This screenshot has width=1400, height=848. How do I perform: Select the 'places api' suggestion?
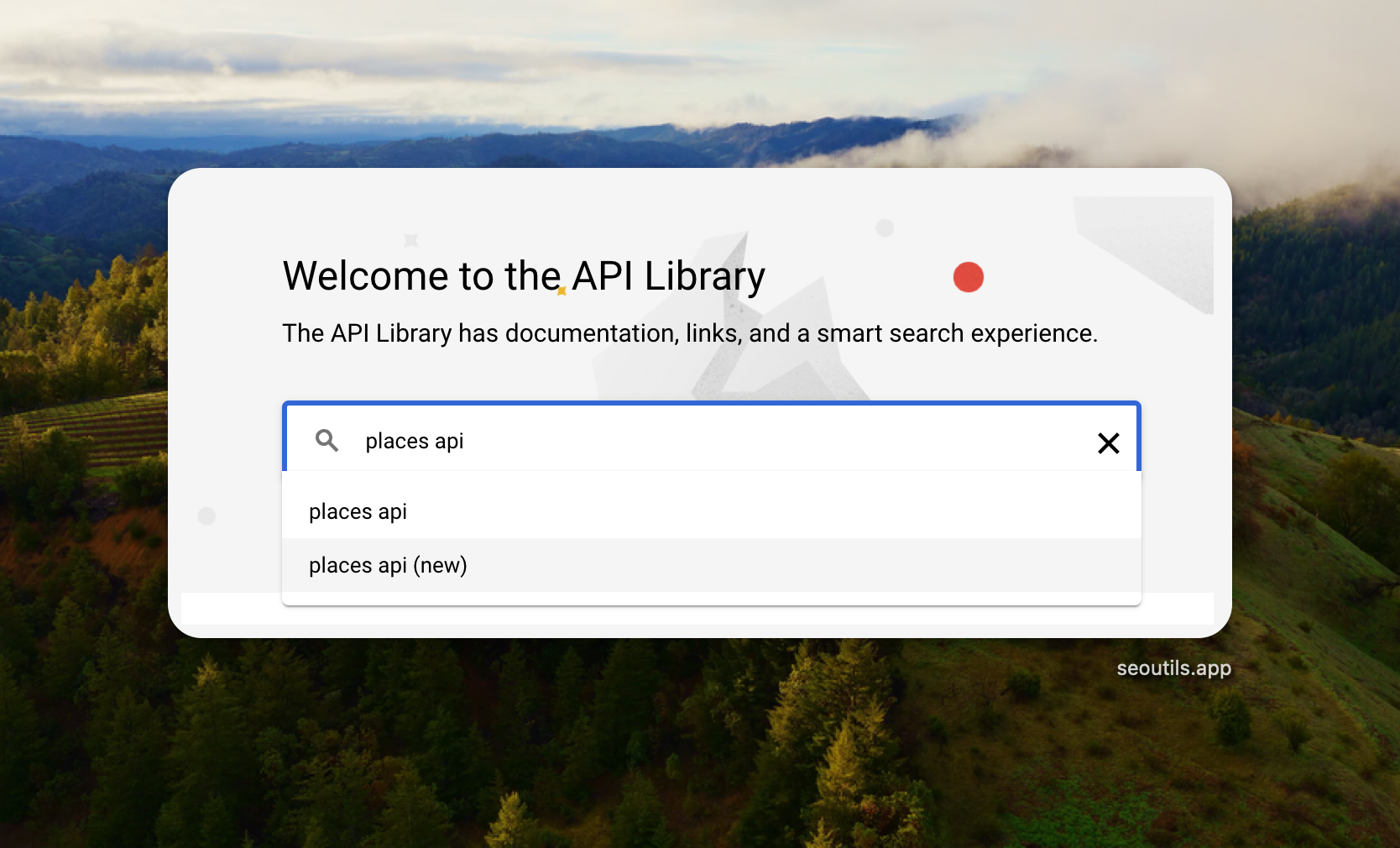point(358,511)
